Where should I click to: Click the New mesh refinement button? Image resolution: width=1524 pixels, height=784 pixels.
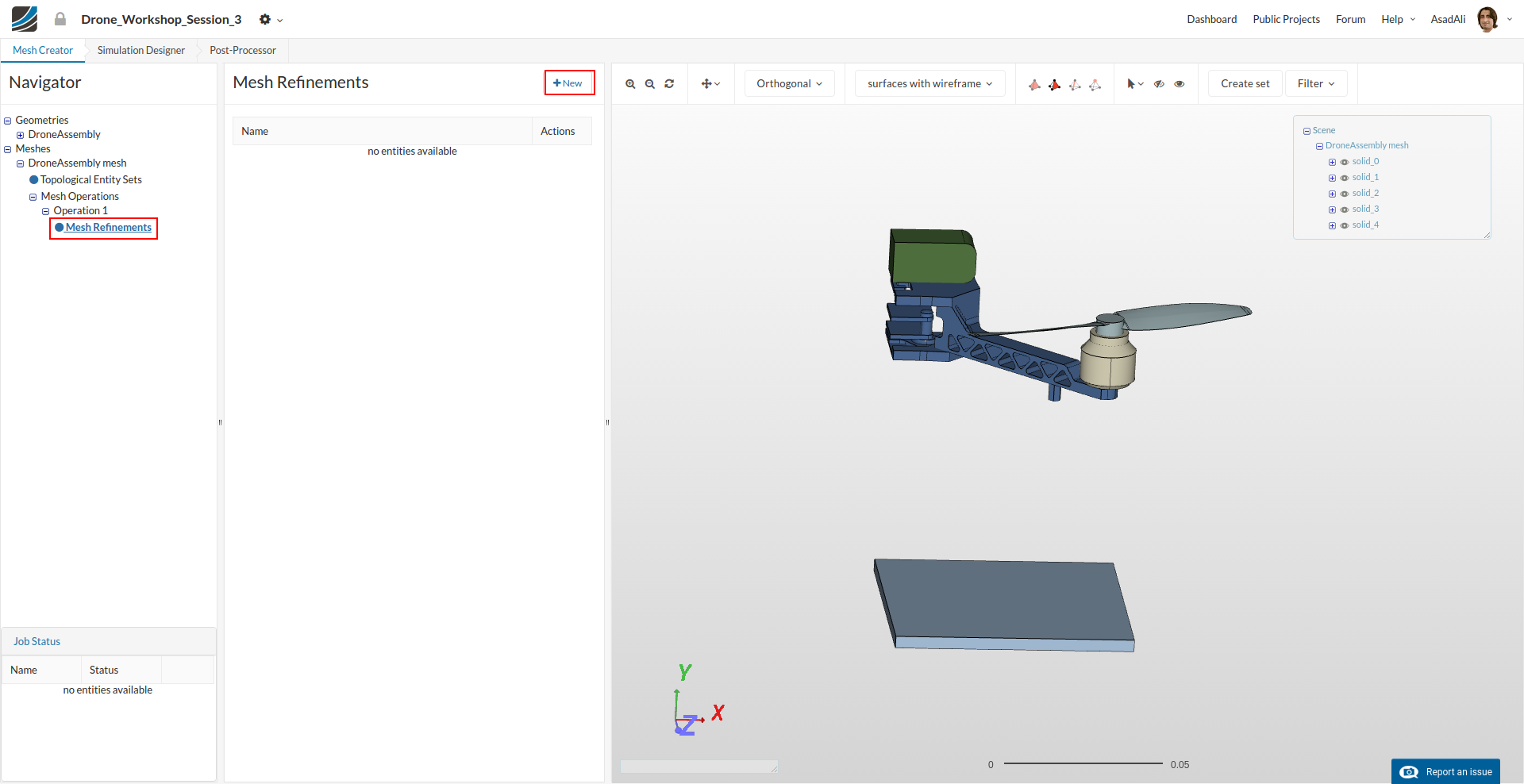[568, 83]
